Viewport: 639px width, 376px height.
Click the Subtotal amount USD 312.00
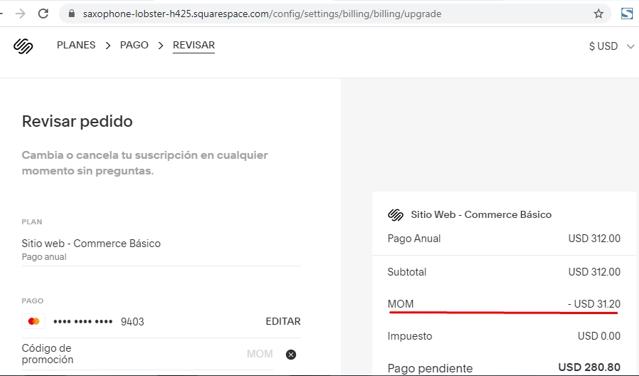pos(594,272)
